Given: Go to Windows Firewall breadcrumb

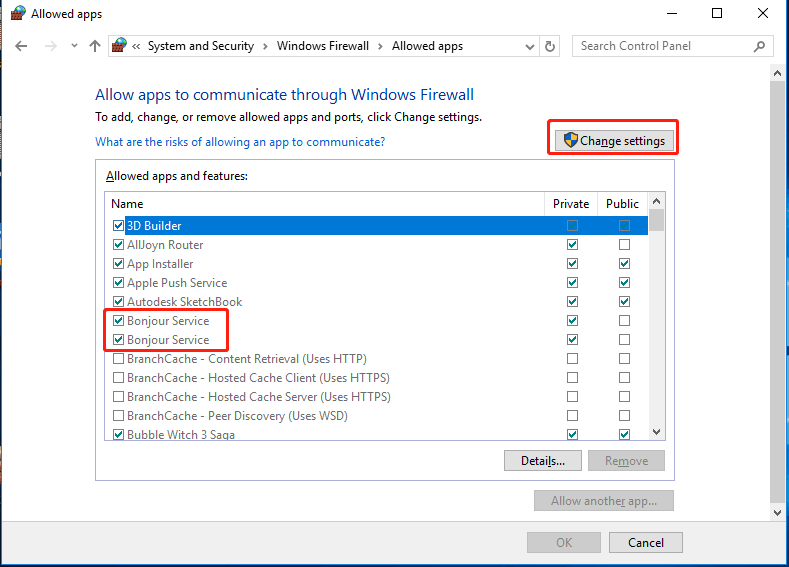Looking at the screenshot, I should (x=323, y=46).
